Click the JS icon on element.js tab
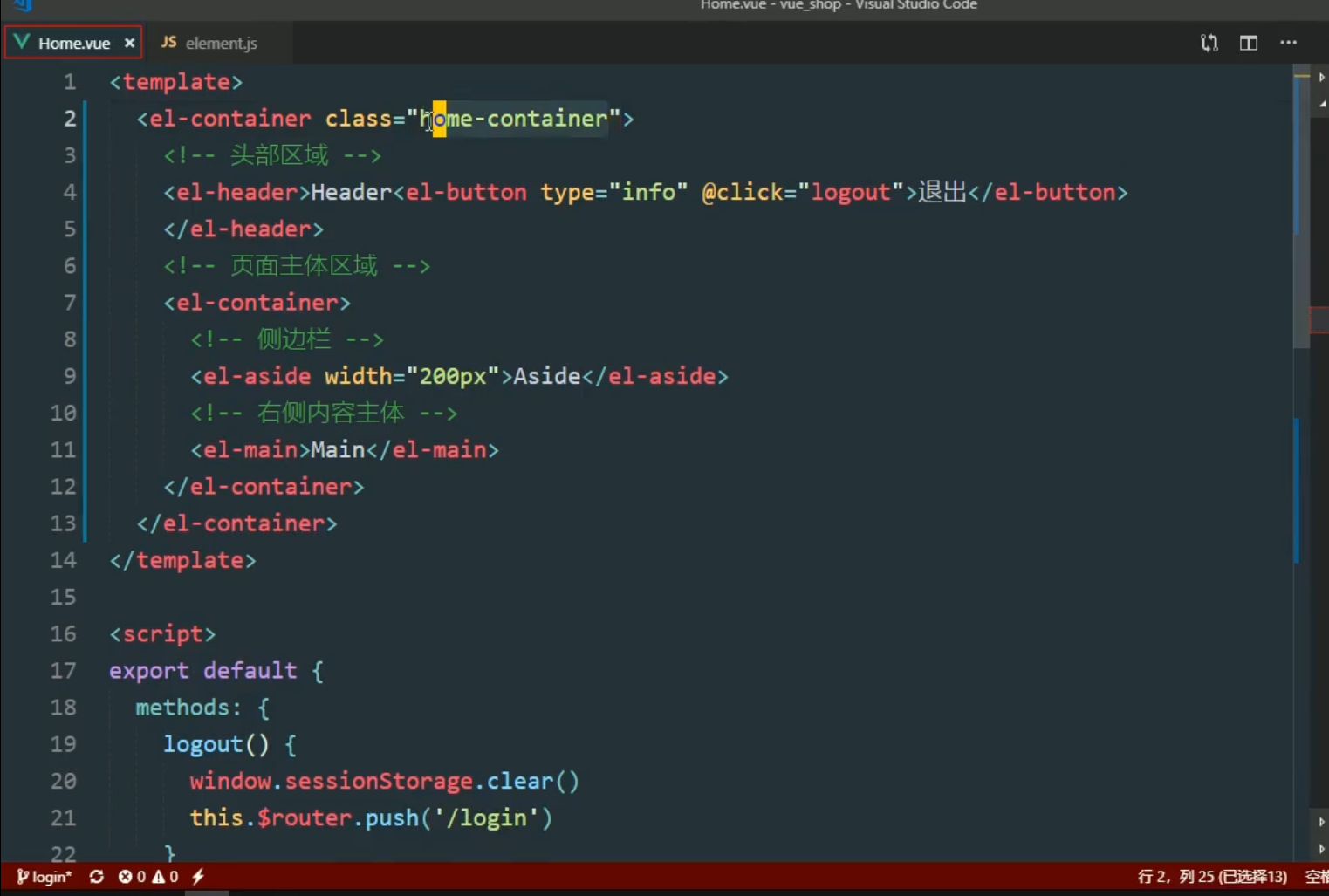The height and width of the screenshot is (896, 1329). pos(168,42)
